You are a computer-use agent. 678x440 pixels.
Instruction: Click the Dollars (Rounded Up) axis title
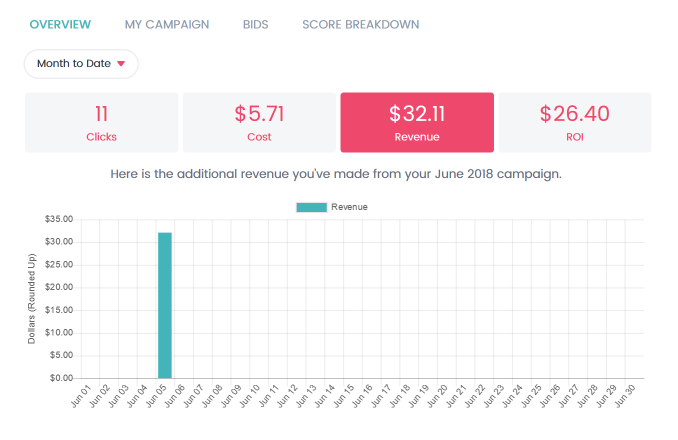(32, 299)
